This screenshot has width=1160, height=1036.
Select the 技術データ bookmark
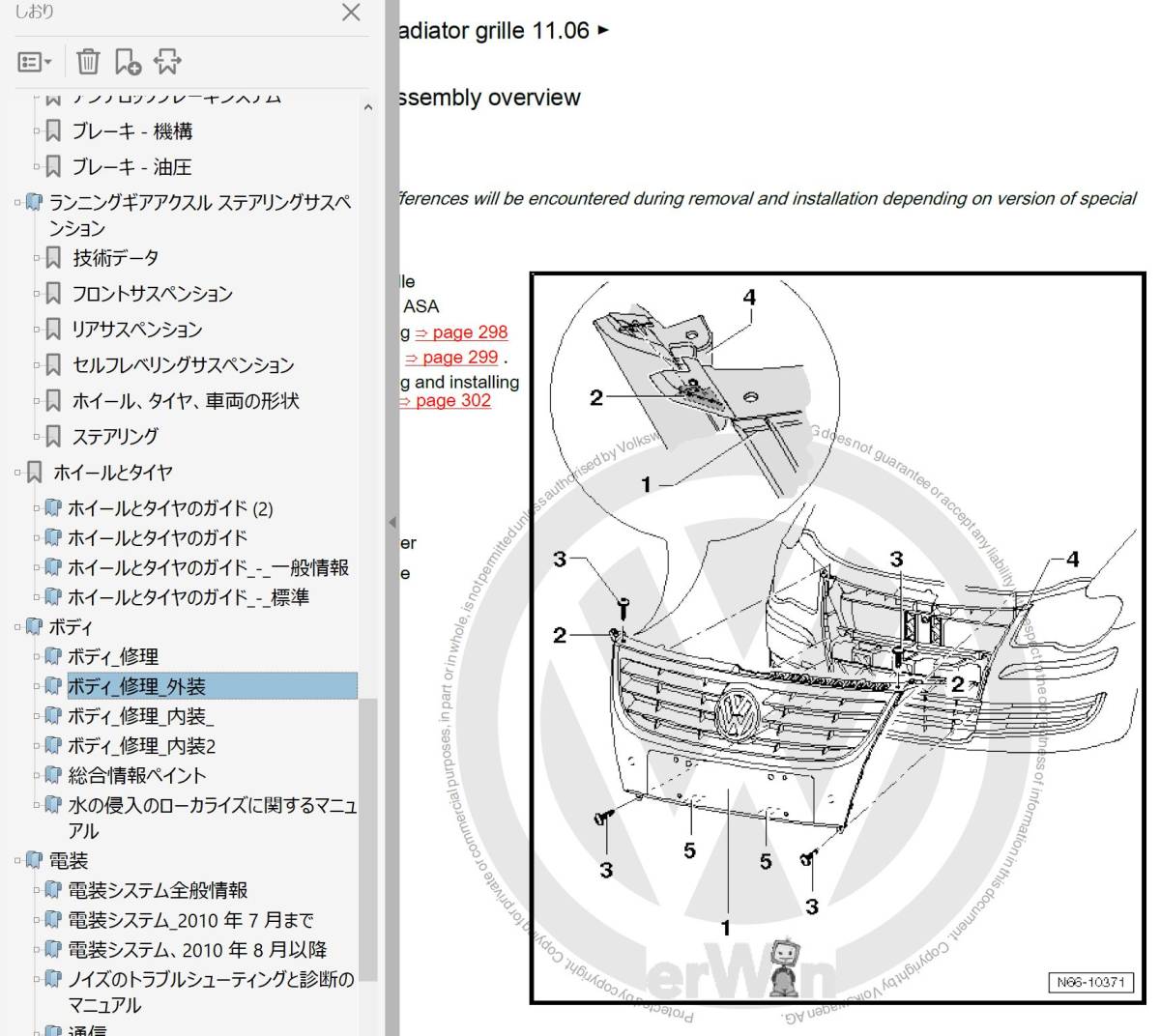pyautogui.click(x=115, y=258)
